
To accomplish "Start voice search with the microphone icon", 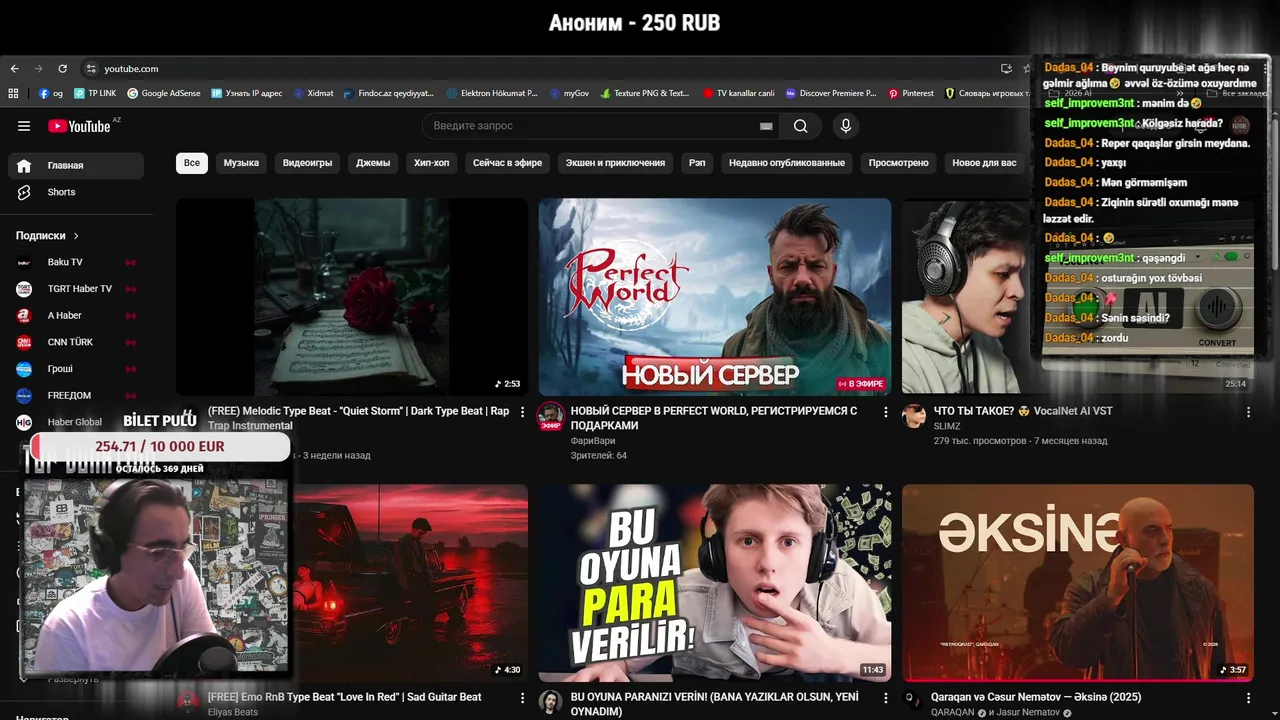I will tap(846, 126).
